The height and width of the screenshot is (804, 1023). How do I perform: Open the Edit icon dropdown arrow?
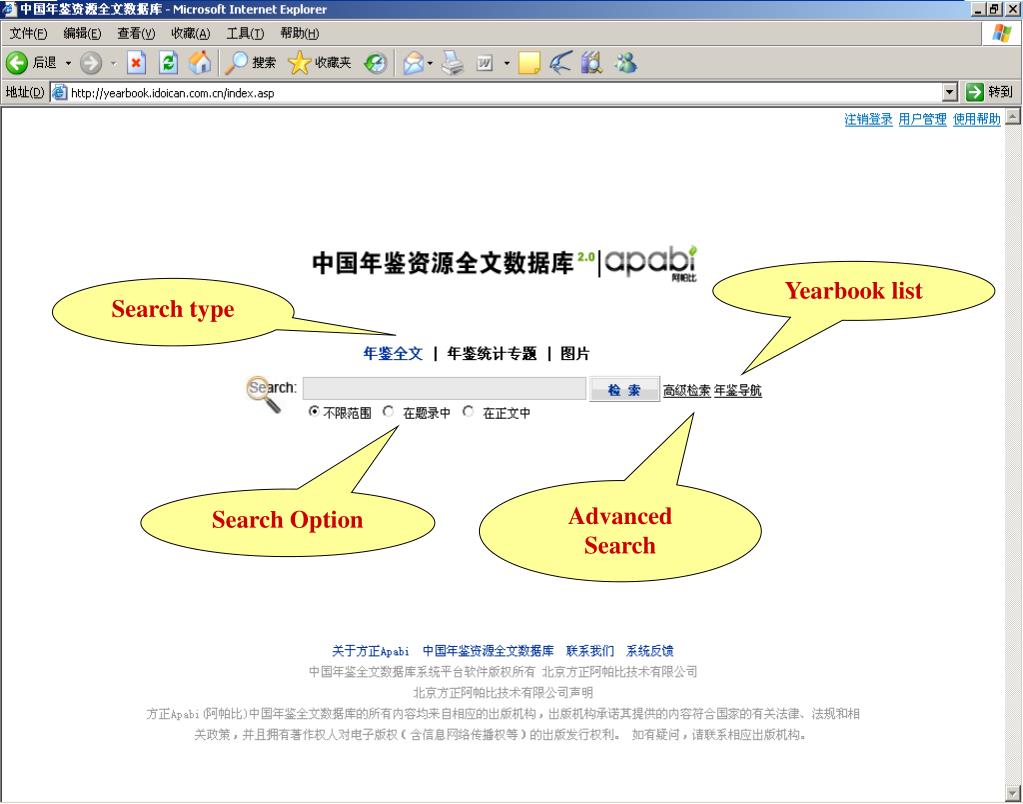pyautogui.click(x=506, y=63)
